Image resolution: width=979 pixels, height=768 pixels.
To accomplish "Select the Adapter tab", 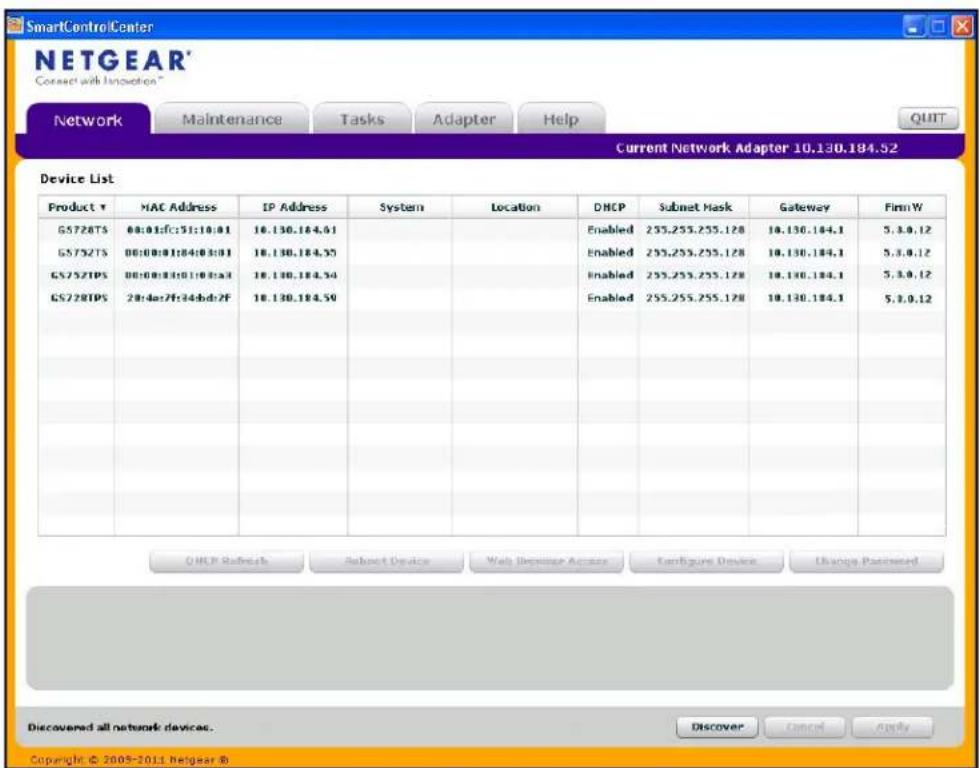I will click(464, 119).
